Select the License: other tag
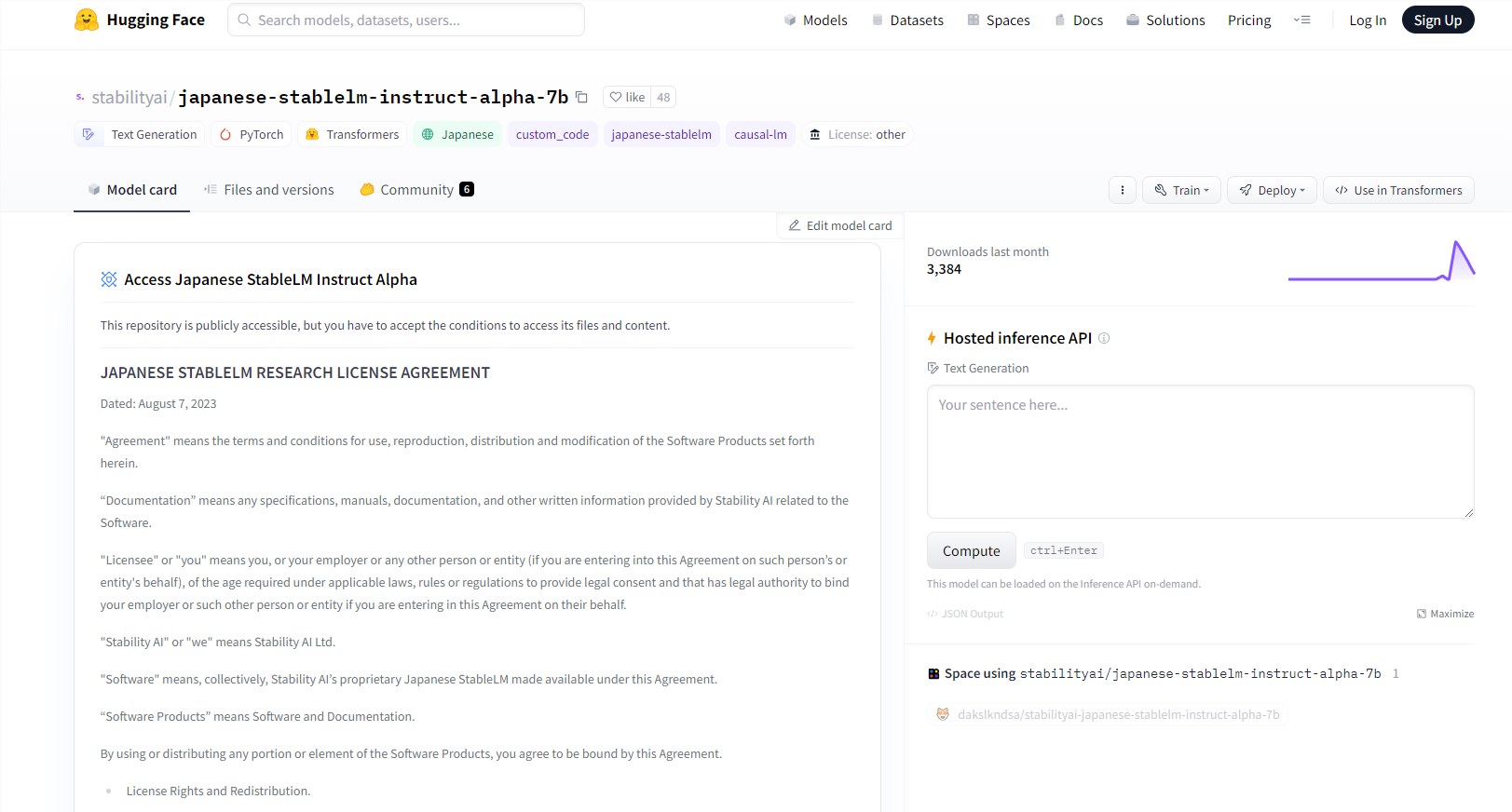The image size is (1512, 812). [857, 134]
